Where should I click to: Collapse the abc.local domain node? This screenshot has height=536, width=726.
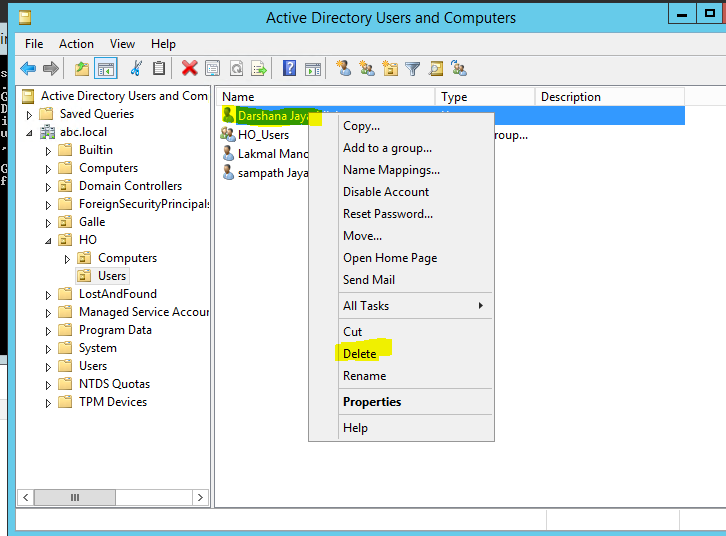pyautogui.click(x=29, y=133)
